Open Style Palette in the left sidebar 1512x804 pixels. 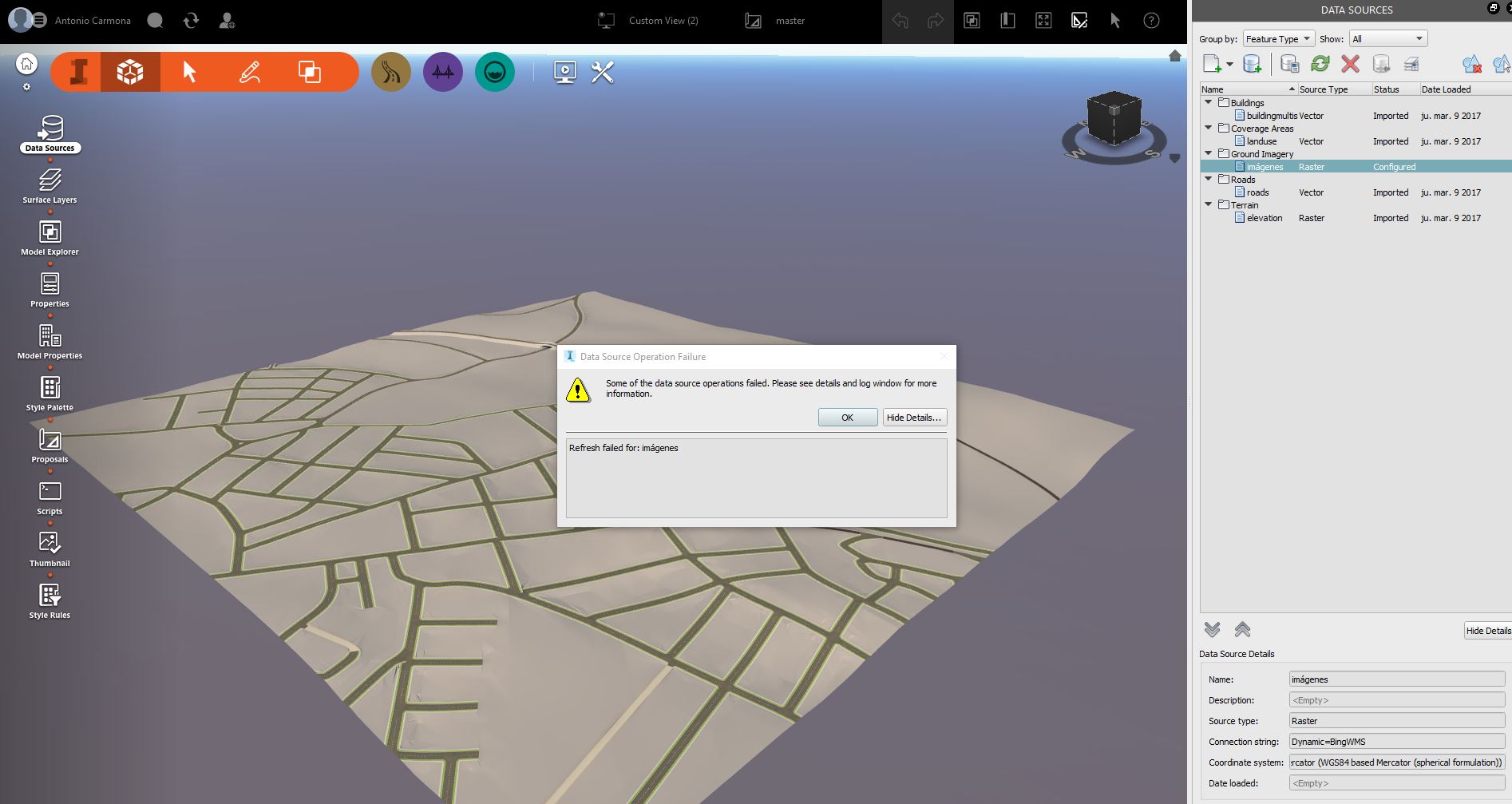49,393
